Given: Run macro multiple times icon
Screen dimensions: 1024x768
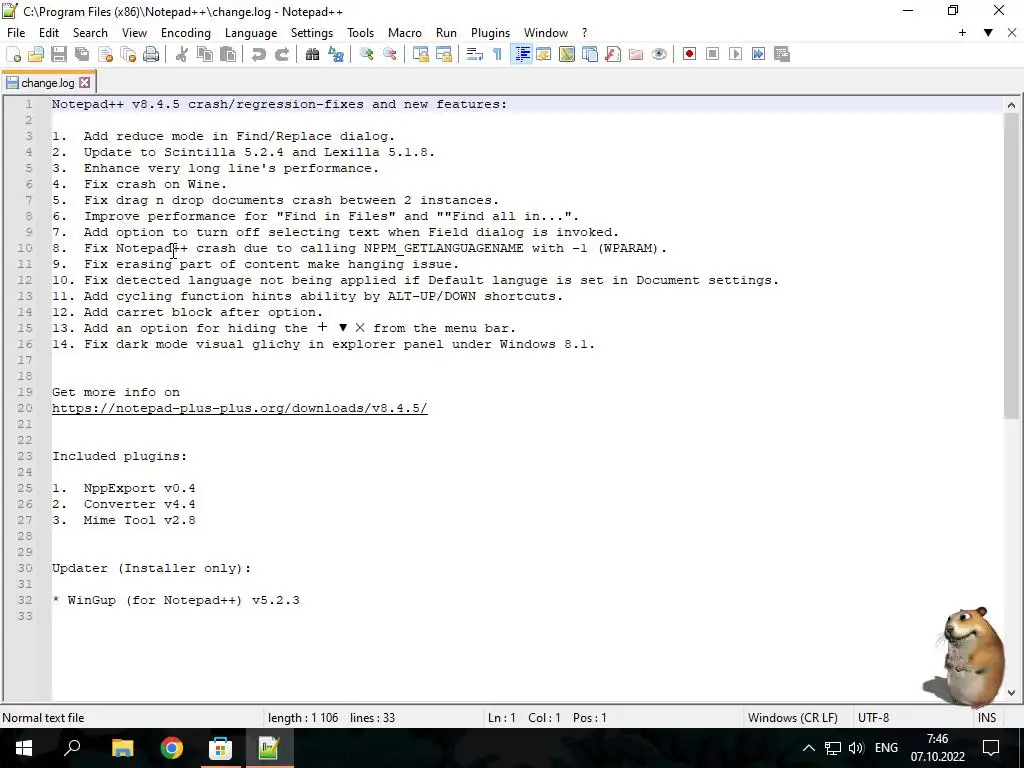Looking at the screenshot, I should click(x=758, y=54).
